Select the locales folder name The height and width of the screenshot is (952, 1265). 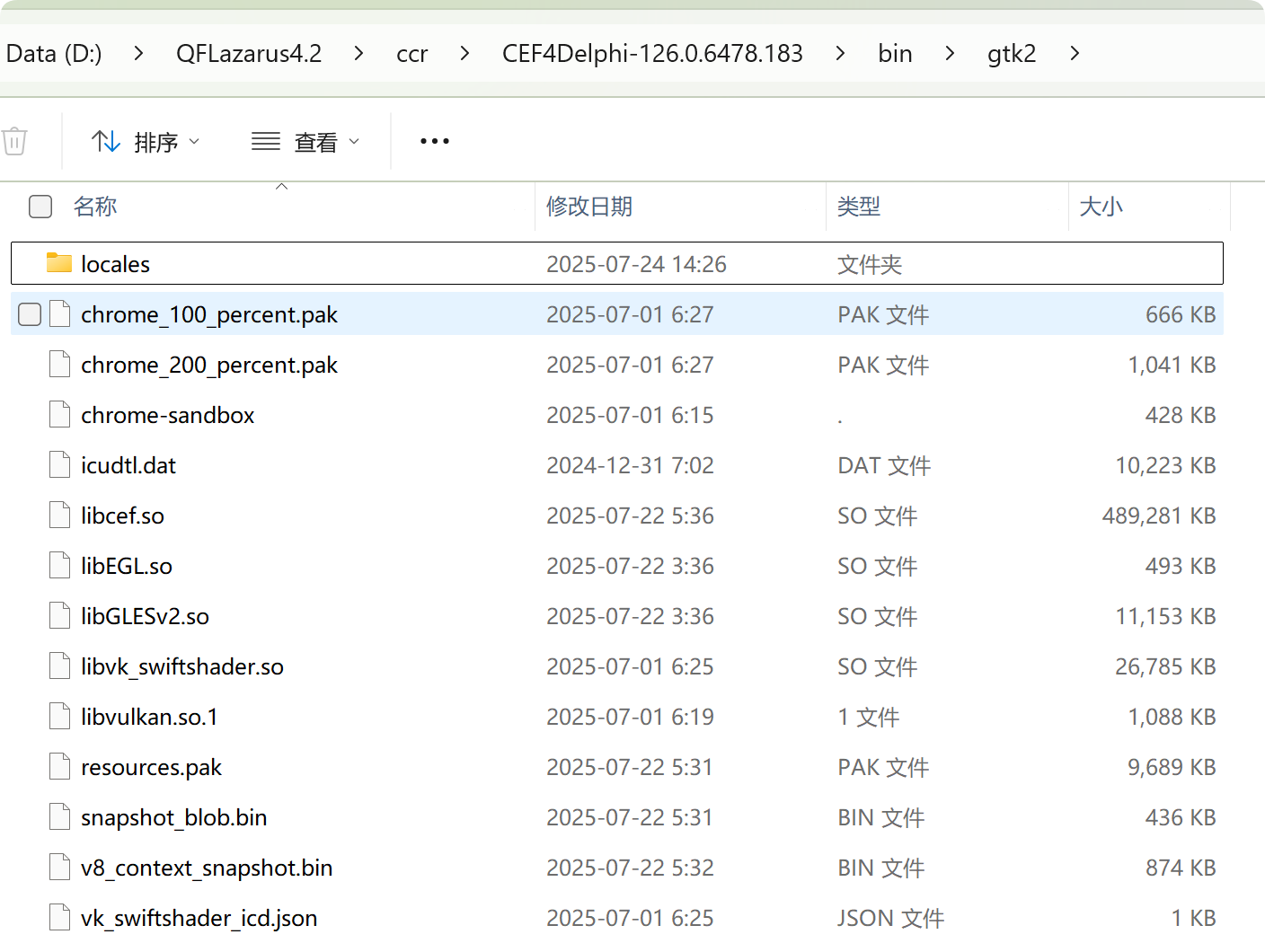click(115, 264)
